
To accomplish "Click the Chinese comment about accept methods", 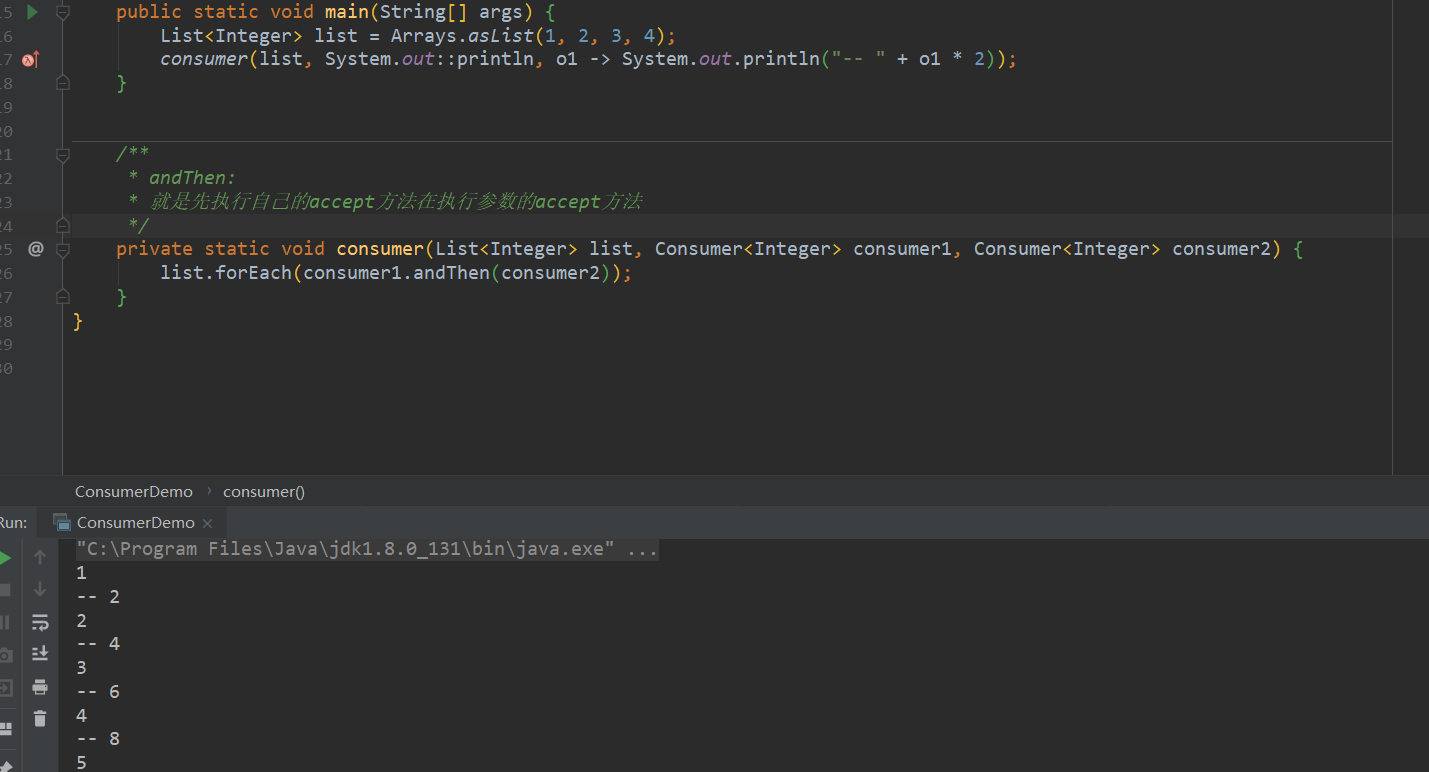I will click(395, 202).
